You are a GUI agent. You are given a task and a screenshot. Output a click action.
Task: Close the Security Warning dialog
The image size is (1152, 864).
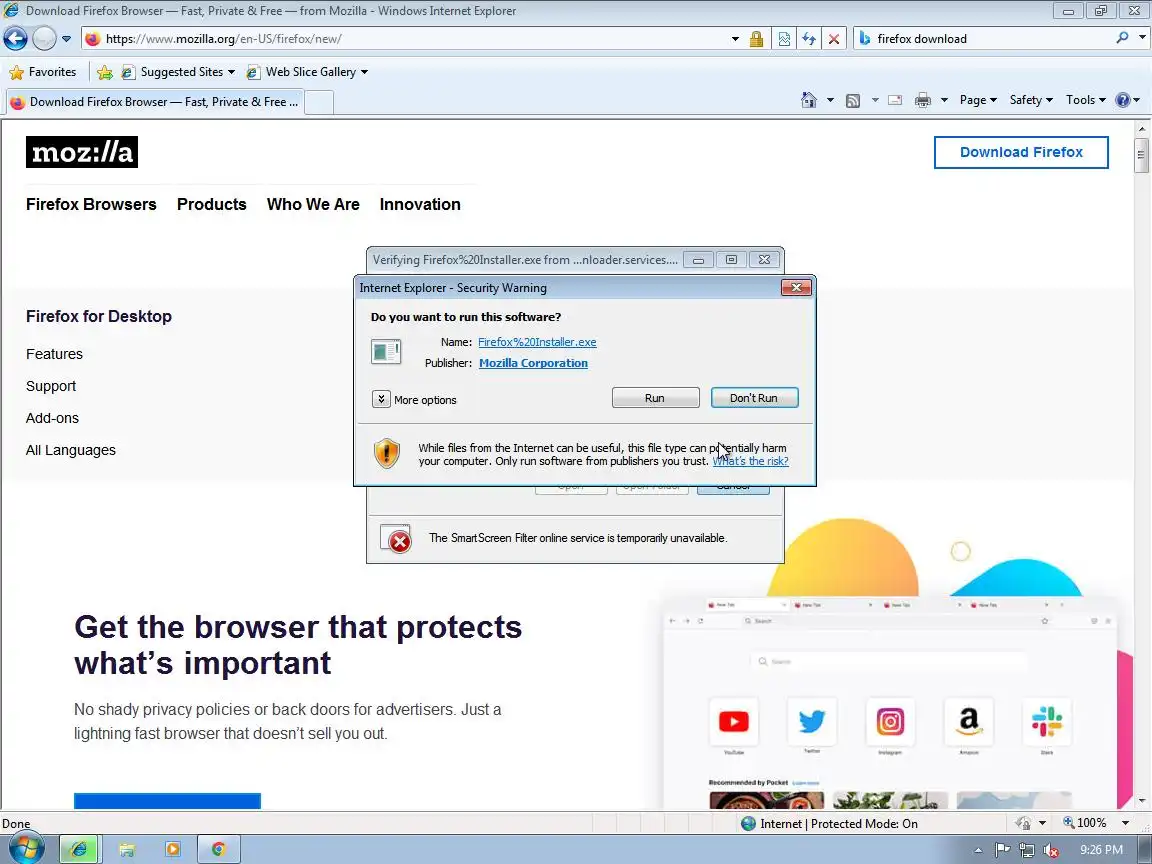pos(796,287)
